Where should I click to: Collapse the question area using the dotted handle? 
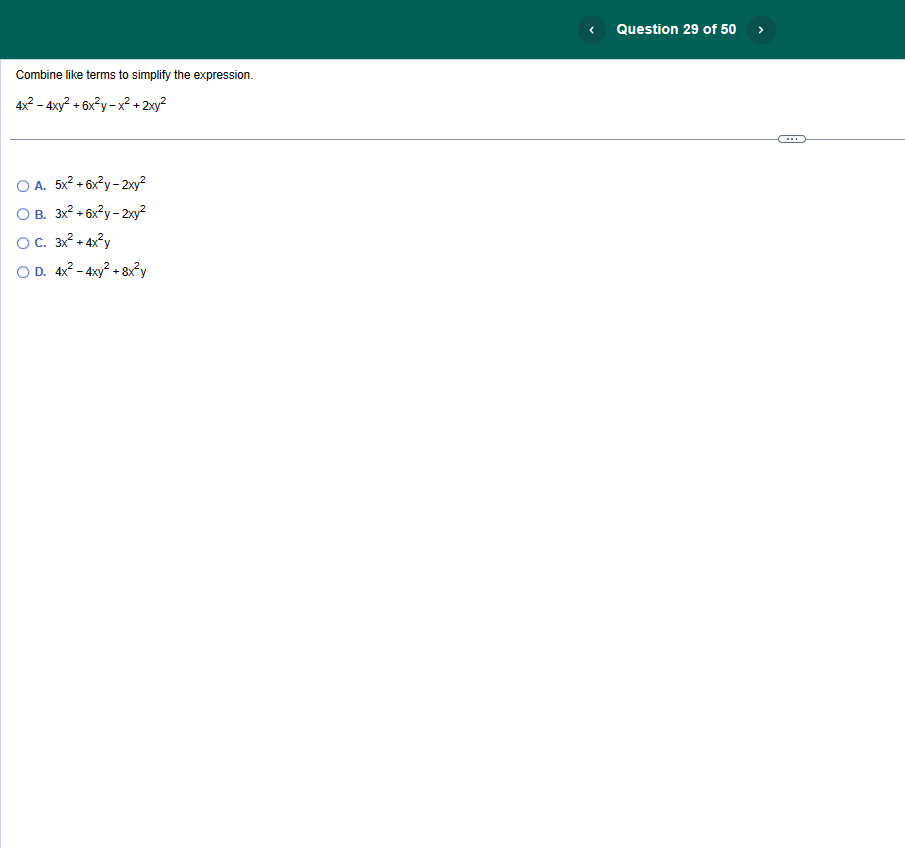click(791, 139)
